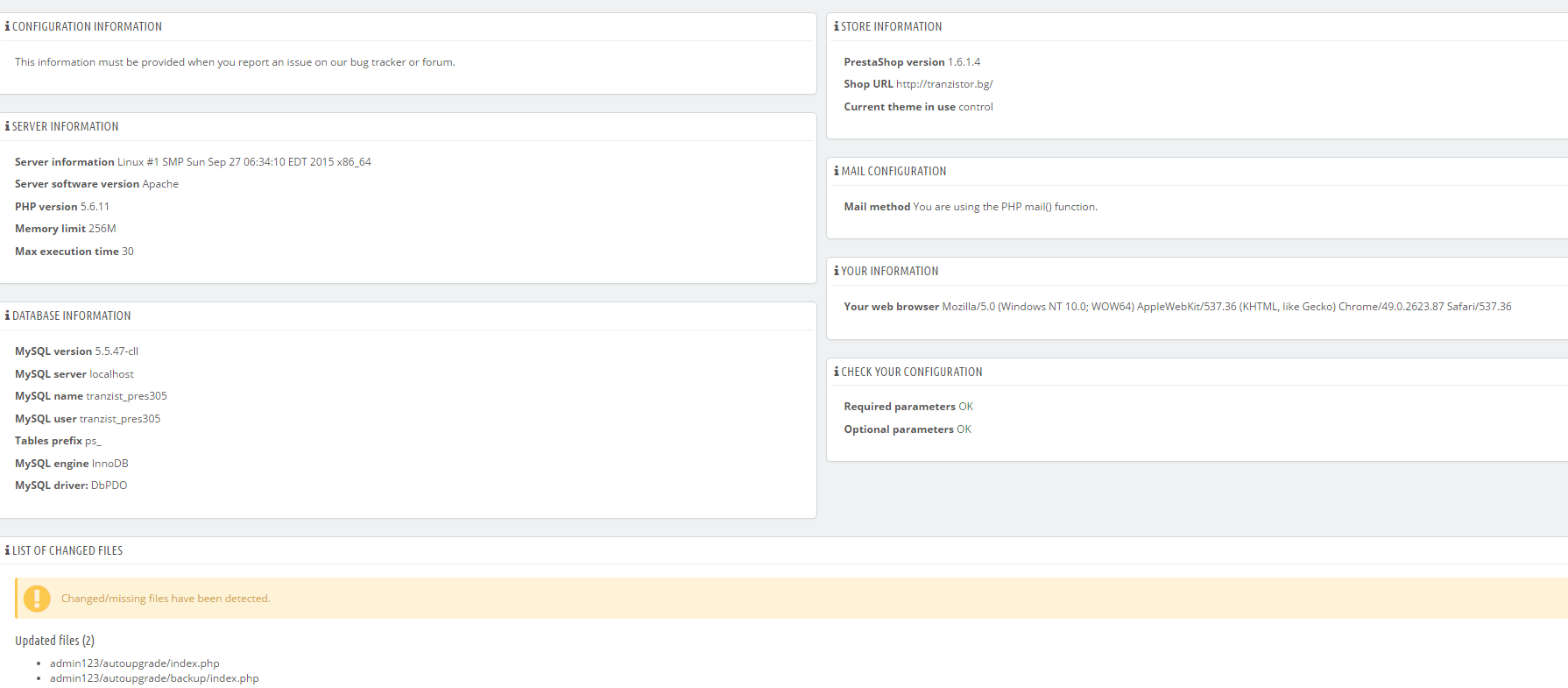Viewport: 1568px width, 688px height.
Task: Click the info icon beside Server Information
Action: click(7, 126)
